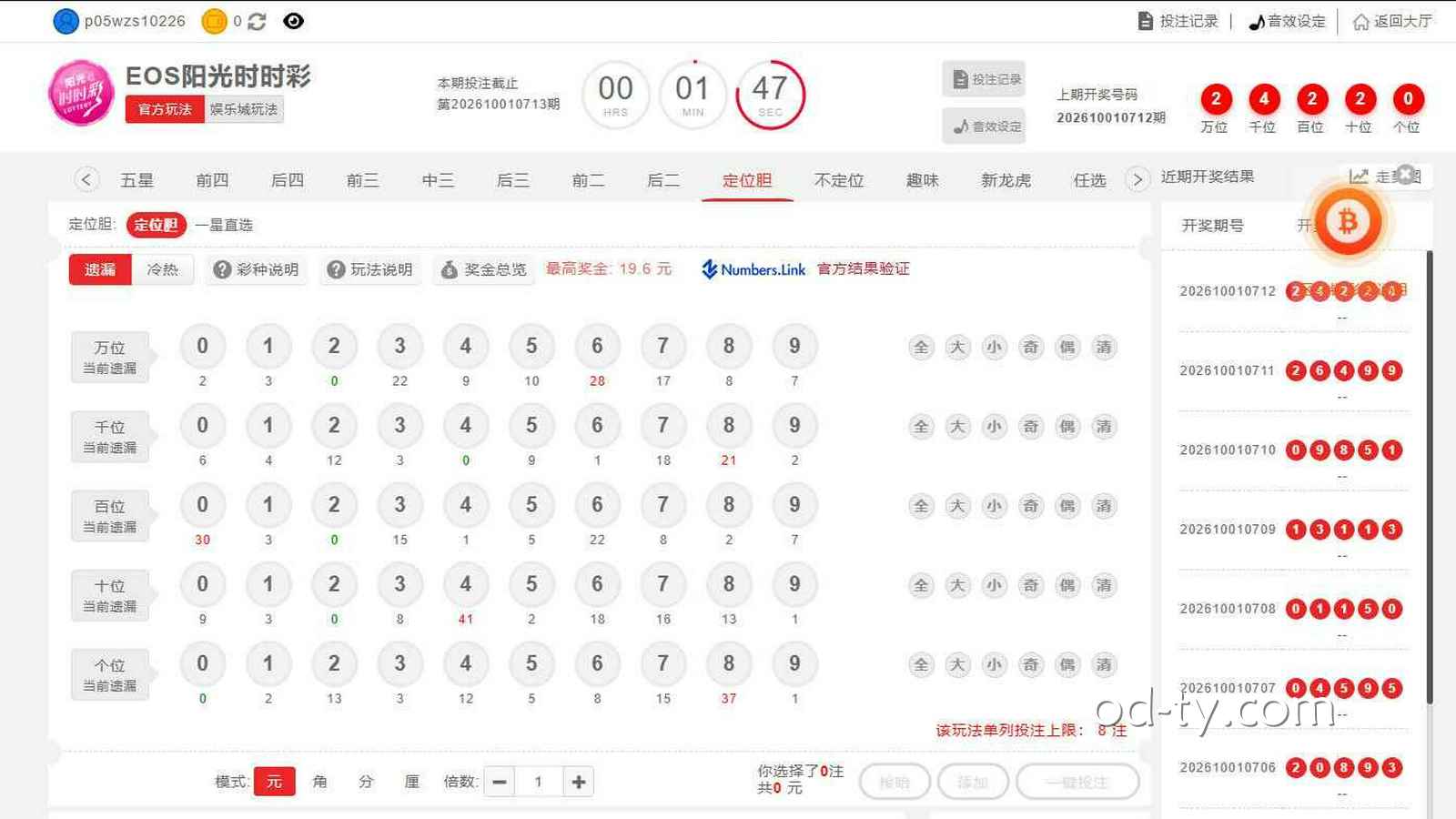Open 官方结果验证 link
Screen dimensions: 1456x819
click(863, 268)
